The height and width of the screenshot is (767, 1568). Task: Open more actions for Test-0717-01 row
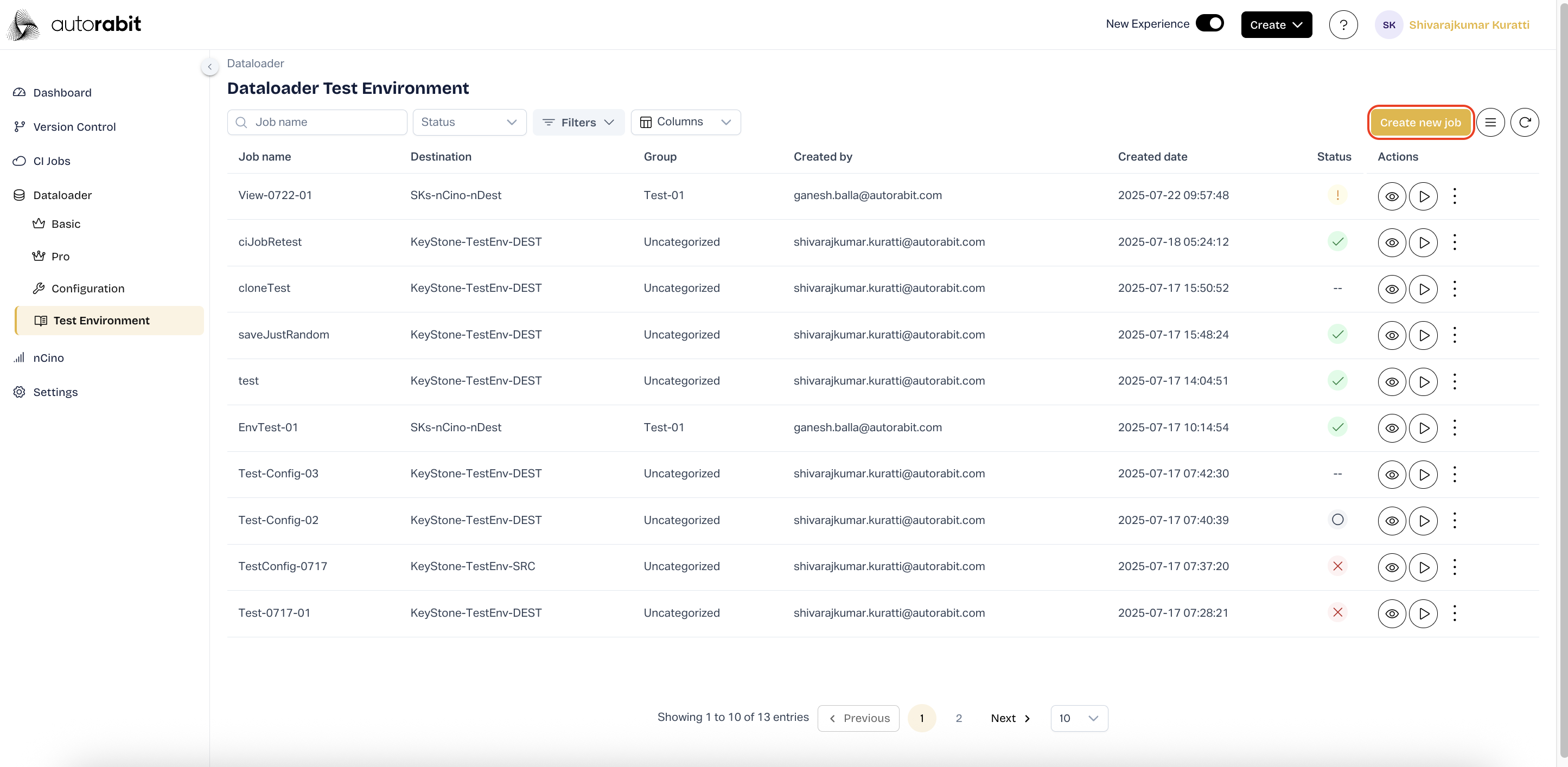[1454, 613]
